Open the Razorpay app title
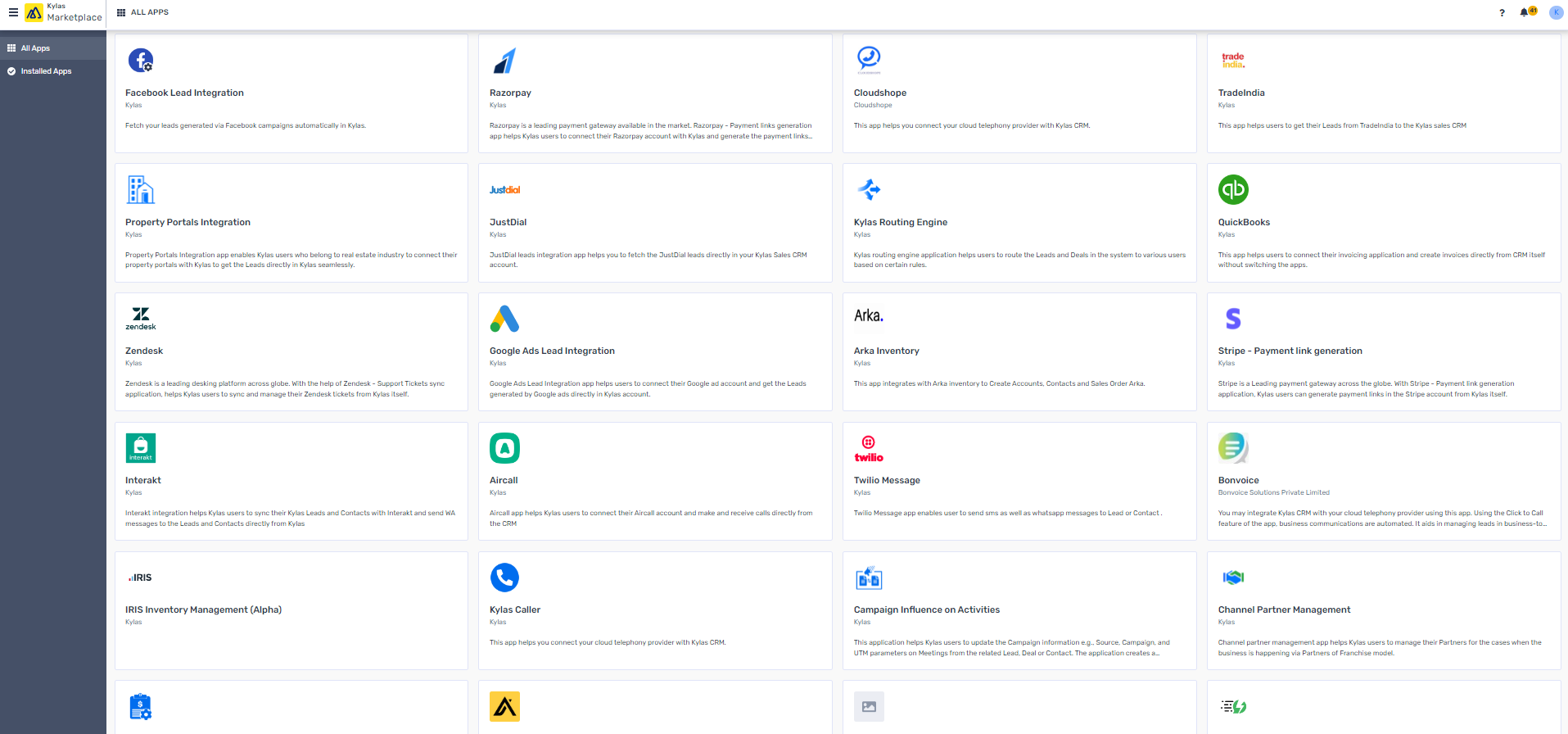Viewport: 1568px width, 734px height. coord(510,93)
